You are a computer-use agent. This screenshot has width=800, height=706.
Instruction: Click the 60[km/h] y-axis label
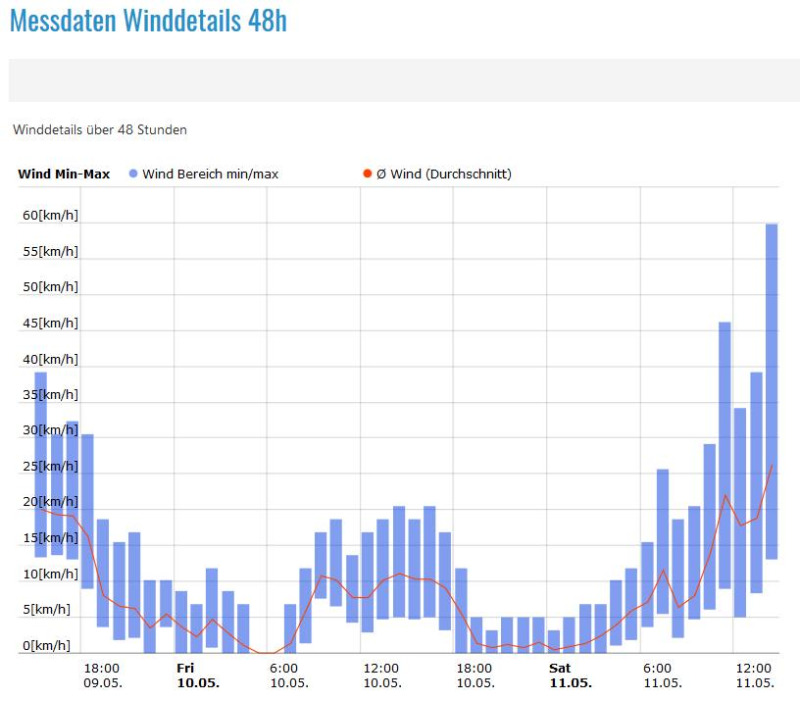click(50, 215)
